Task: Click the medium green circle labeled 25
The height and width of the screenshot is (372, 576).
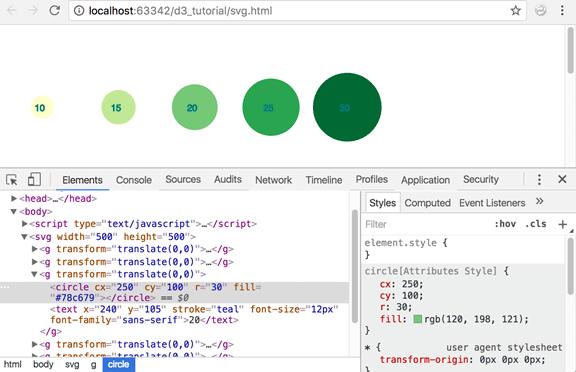Action: point(271,107)
